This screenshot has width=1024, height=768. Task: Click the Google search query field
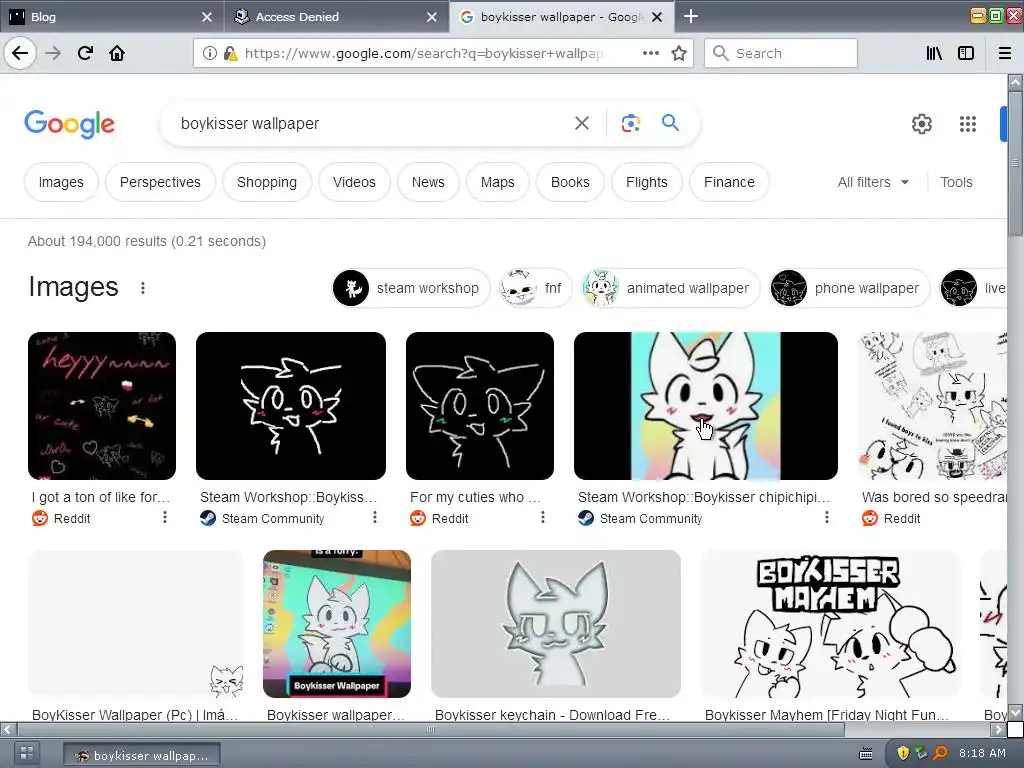pos(369,123)
